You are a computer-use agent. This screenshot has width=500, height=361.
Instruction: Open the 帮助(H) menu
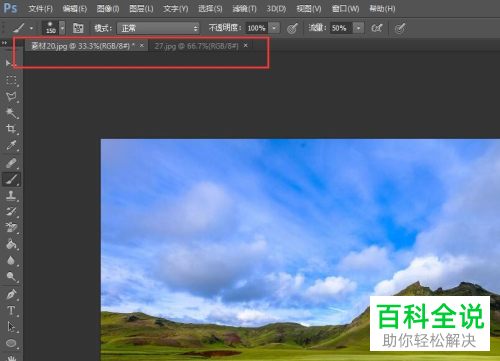click(x=382, y=9)
